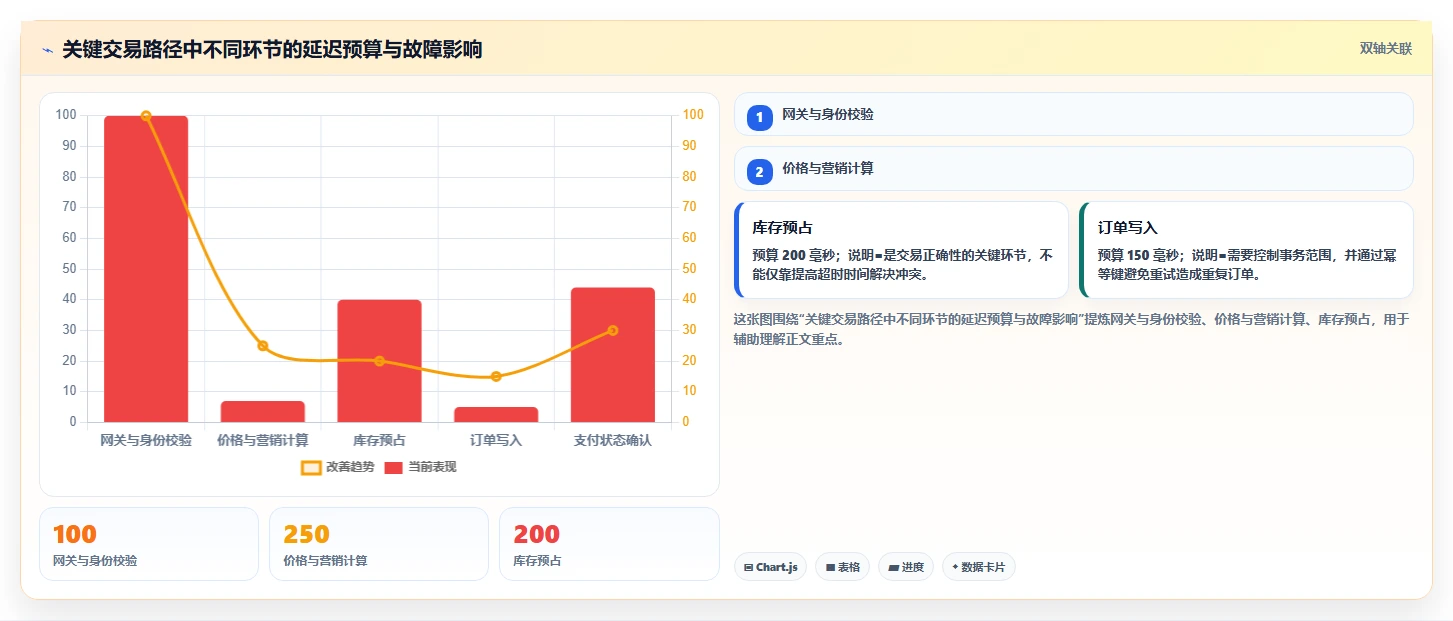Click the 订单写入 x-axis label

[x=496, y=440]
